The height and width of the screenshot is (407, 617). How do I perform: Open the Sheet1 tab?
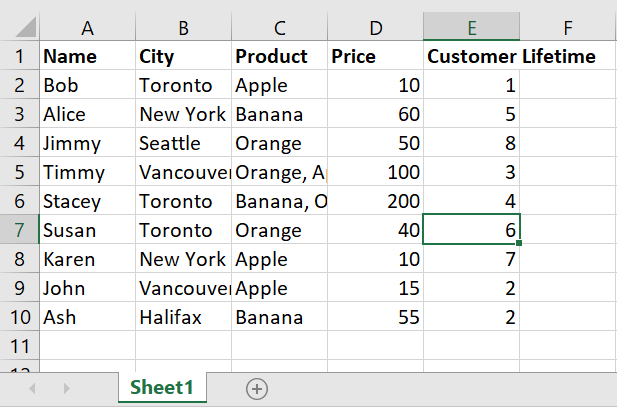coord(162,388)
